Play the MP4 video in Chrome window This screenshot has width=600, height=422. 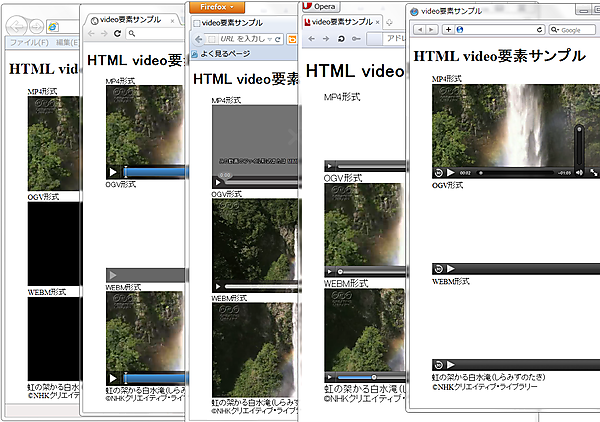pyautogui.click(x=113, y=172)
